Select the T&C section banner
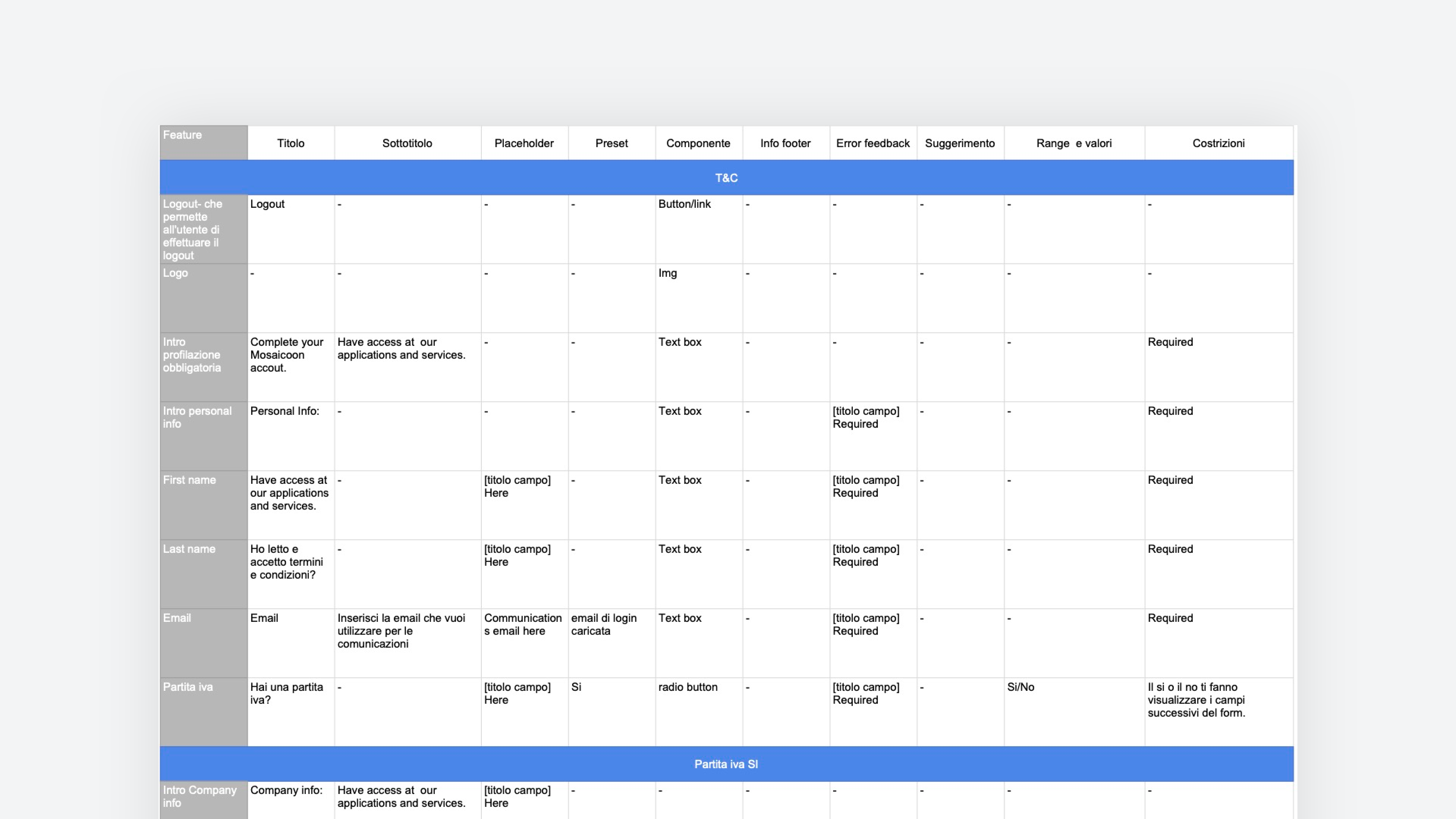Image resolution: width=1456 pixels, height=819 pixels. coord(727,178)
